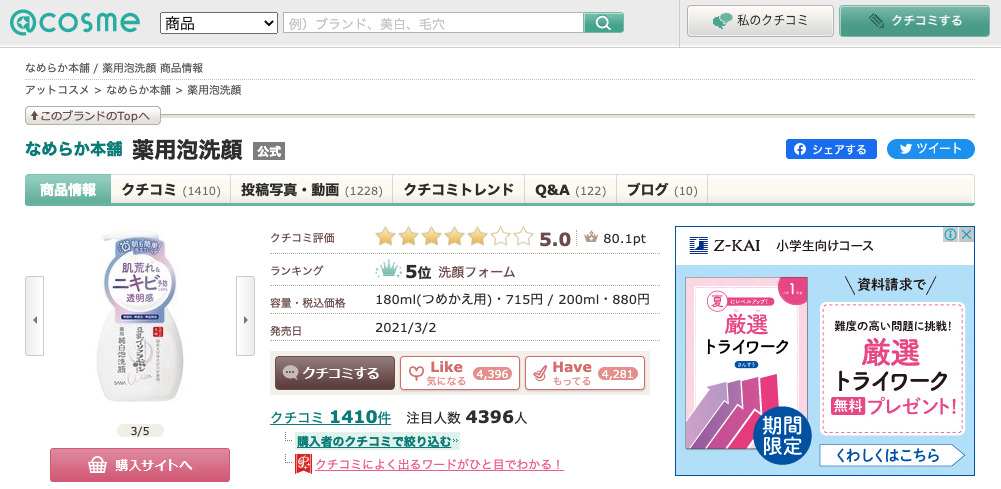Click the red P icon before the word link
Image resolution: width=1001 pixels, height=489 pixels.
(303, 464)
